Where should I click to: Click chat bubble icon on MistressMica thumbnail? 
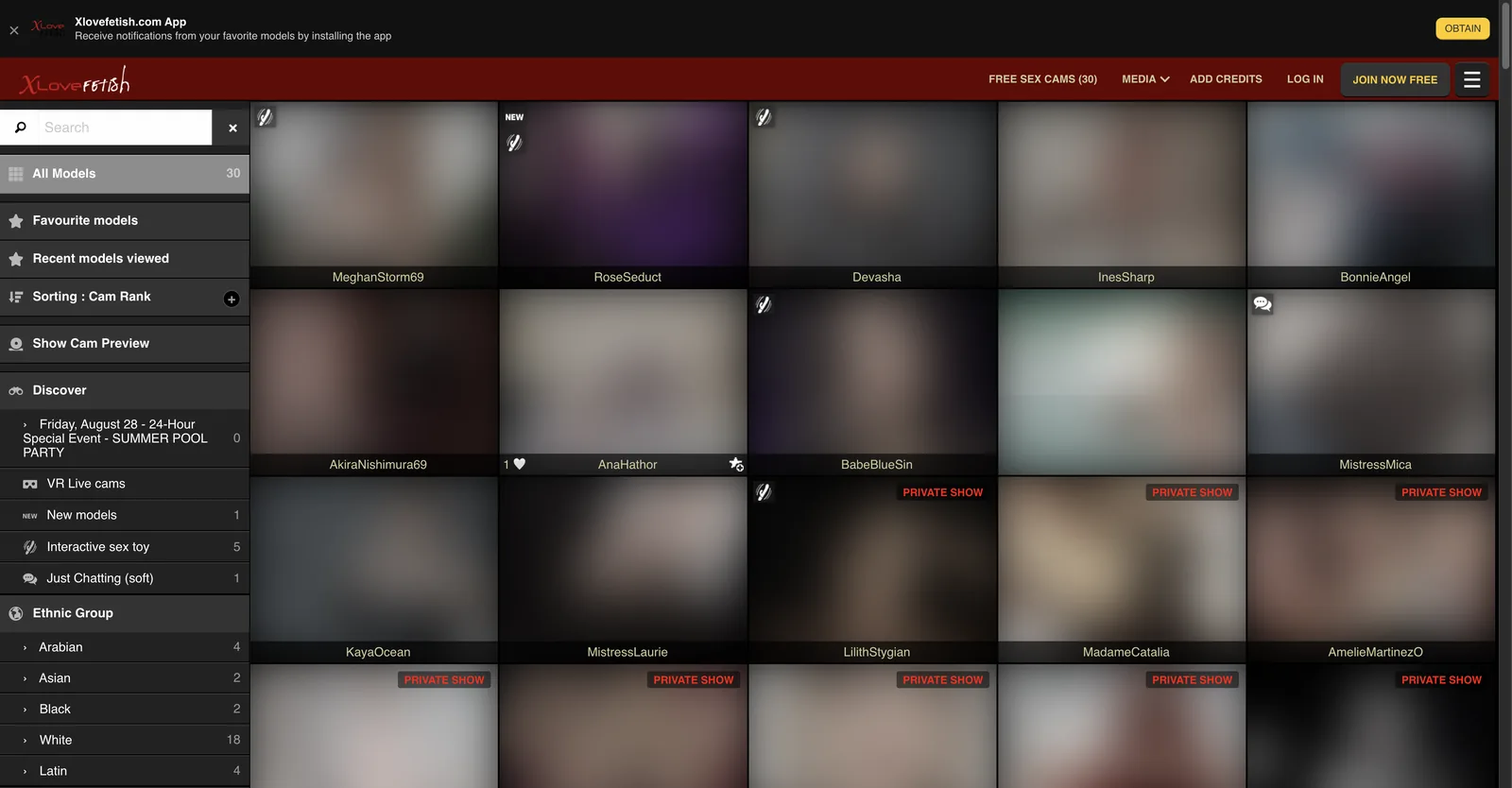coord(1263,304)
